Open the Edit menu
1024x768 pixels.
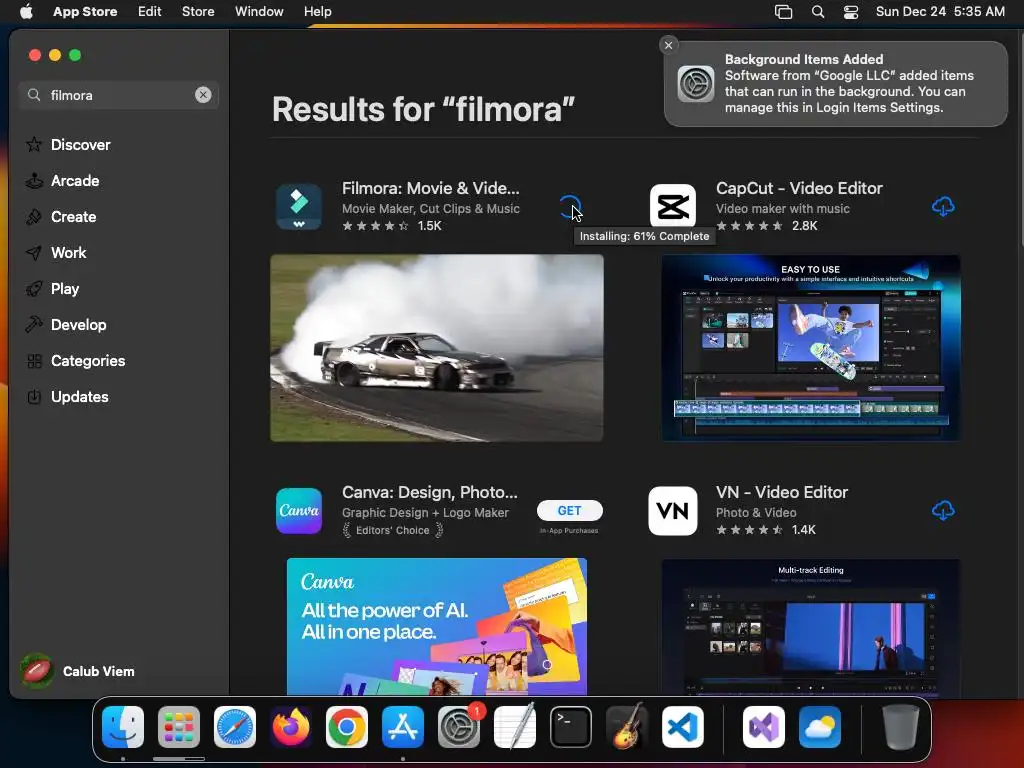pos(150,11)
